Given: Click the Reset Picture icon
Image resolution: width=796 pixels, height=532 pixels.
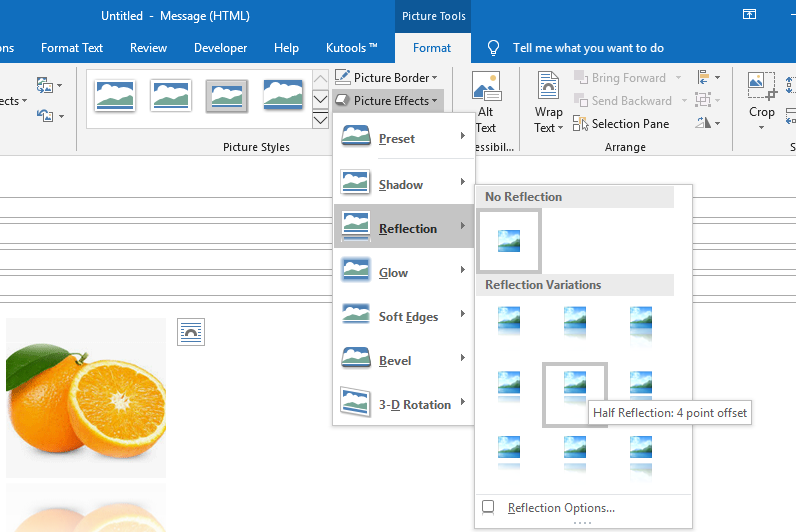Looking at the screenshot, I should pyautogui.click(x=45, y=116).
